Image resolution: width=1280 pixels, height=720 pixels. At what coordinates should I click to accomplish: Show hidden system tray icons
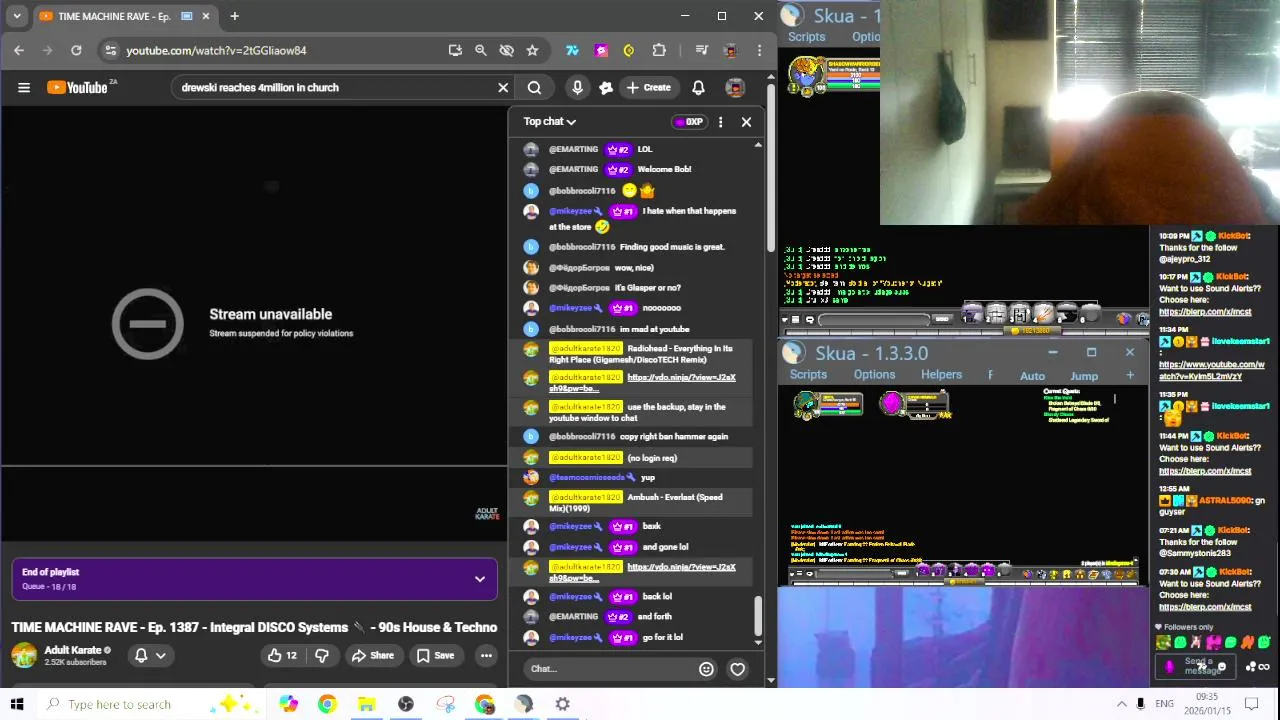1122,704
